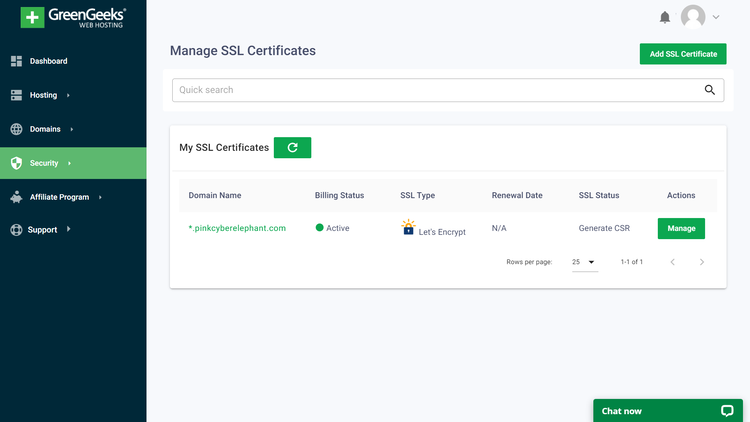Click the Security shield icon

point(16,163)
